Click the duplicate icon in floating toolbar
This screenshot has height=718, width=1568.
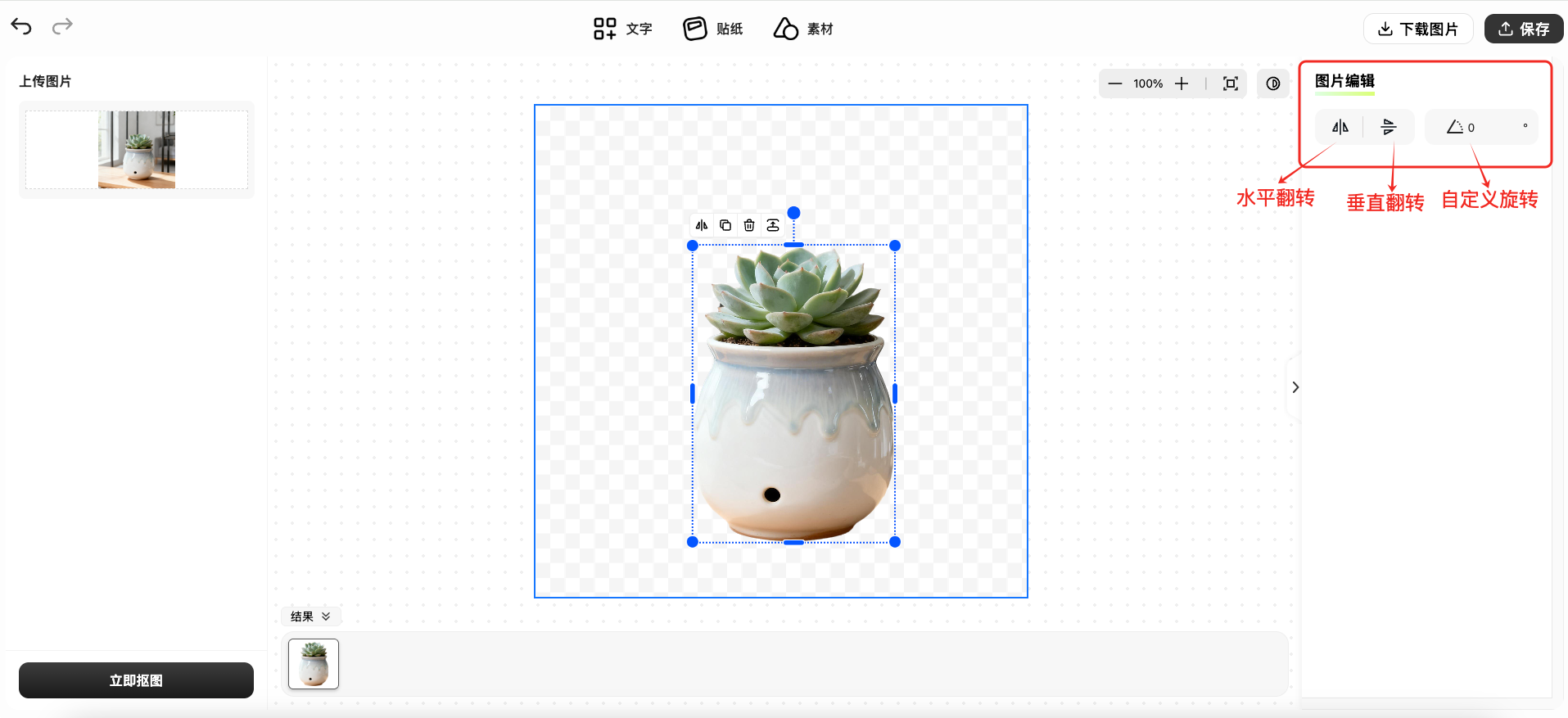coord(725,225)
